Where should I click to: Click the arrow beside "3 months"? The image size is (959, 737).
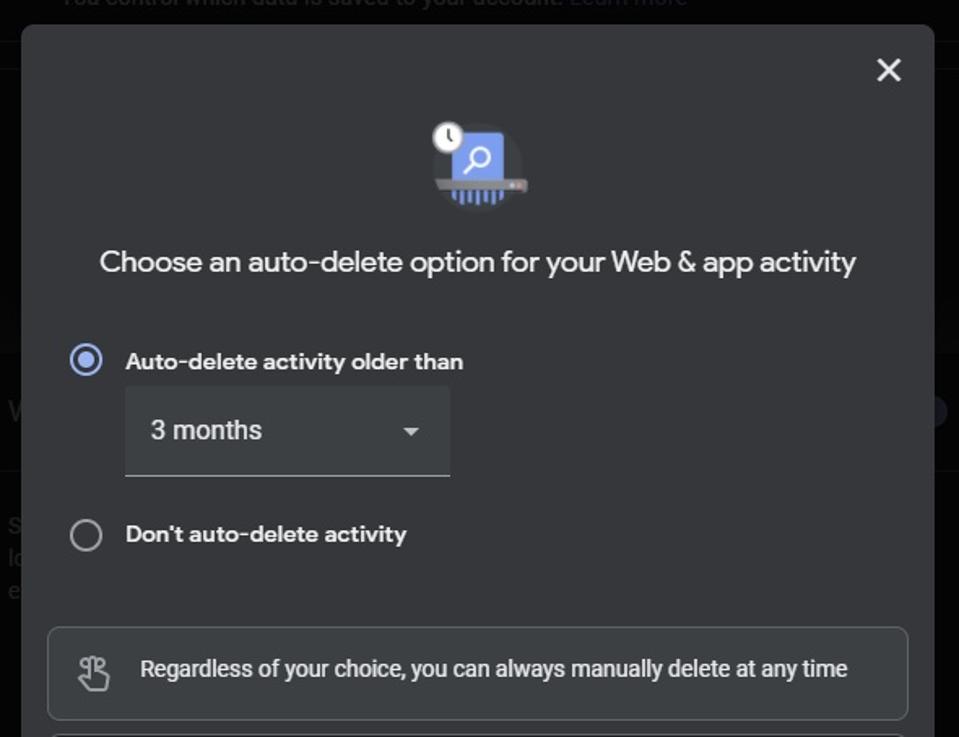click(410, 431)
